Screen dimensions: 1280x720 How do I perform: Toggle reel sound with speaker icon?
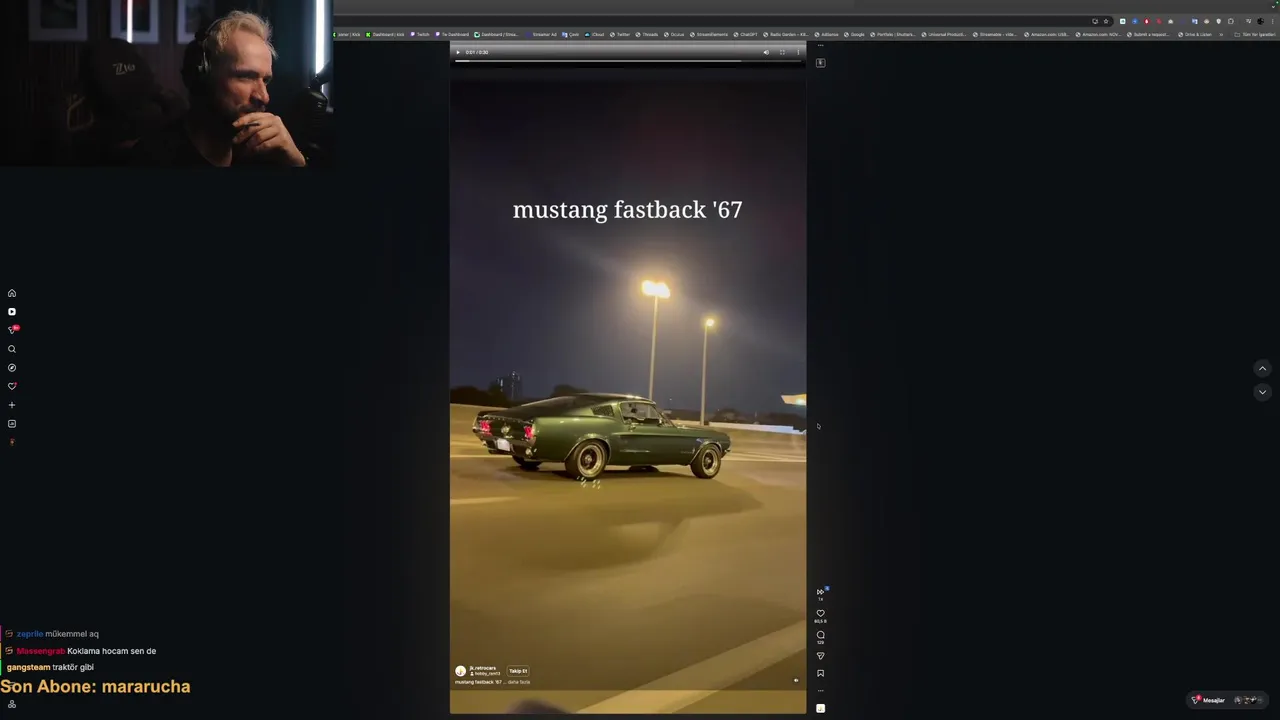(x=796, y=680)
